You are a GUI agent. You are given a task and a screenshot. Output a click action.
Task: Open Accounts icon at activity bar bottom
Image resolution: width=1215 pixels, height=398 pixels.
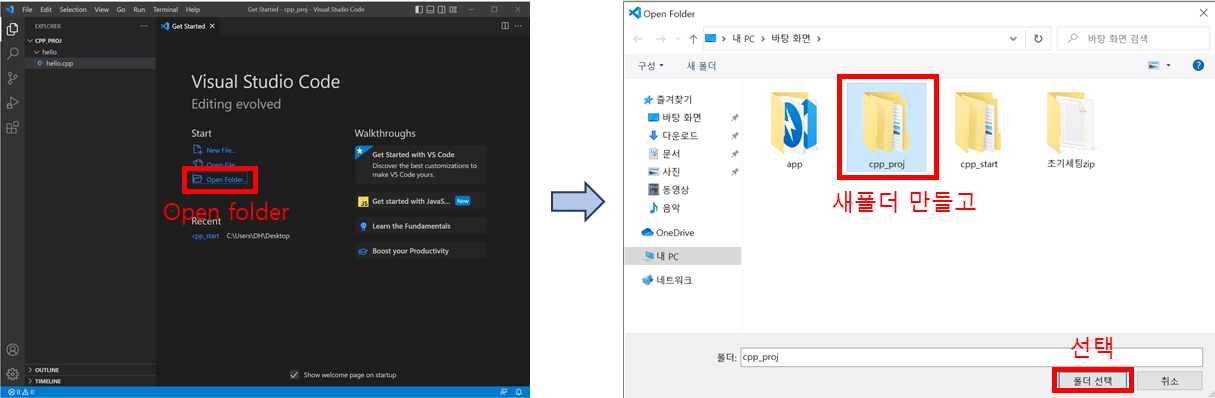[x=13, y=350]
